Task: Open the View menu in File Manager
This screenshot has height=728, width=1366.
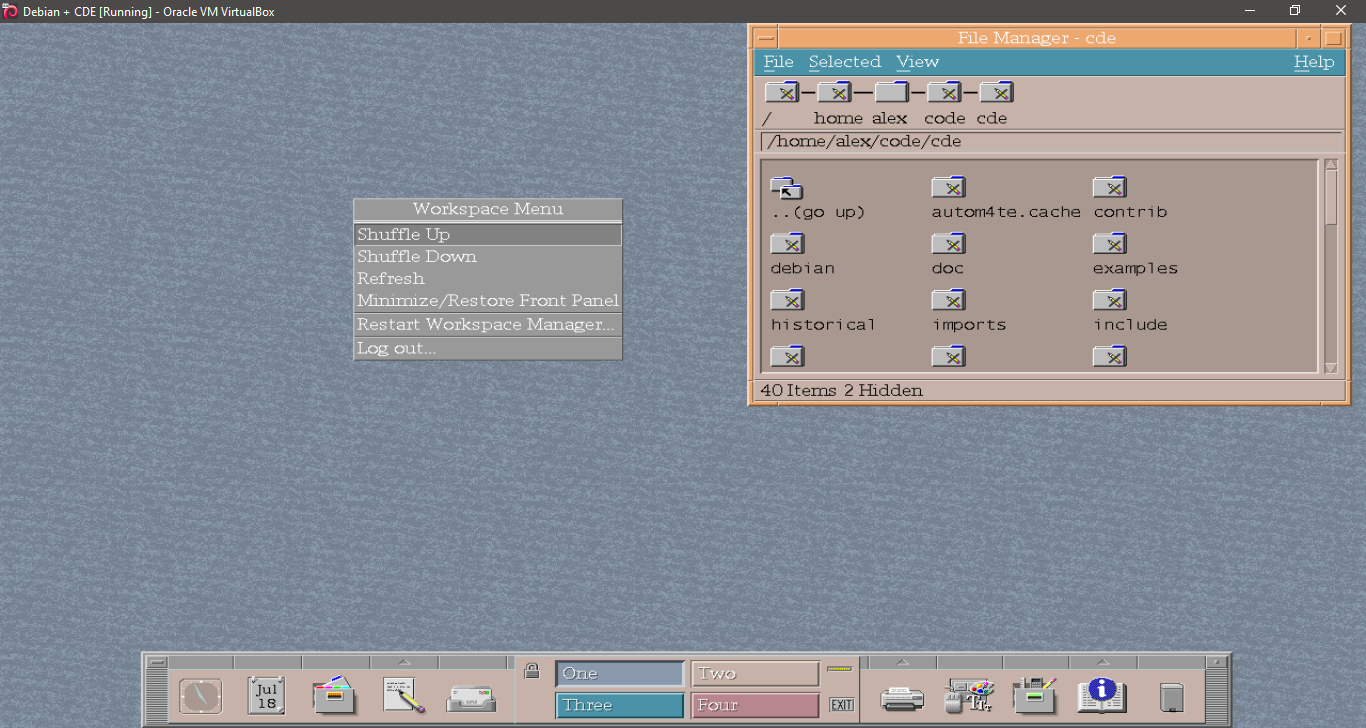Action: 917,62
